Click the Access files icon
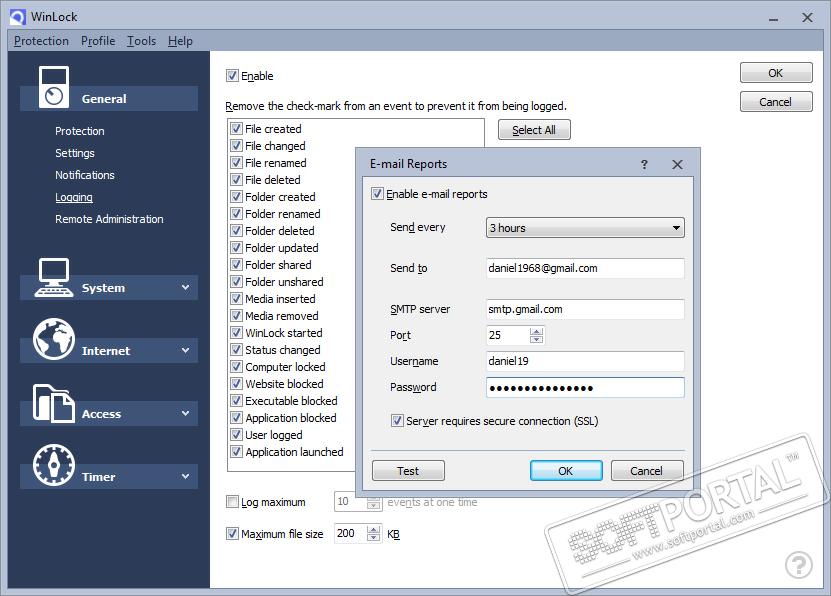 point(54,403)
